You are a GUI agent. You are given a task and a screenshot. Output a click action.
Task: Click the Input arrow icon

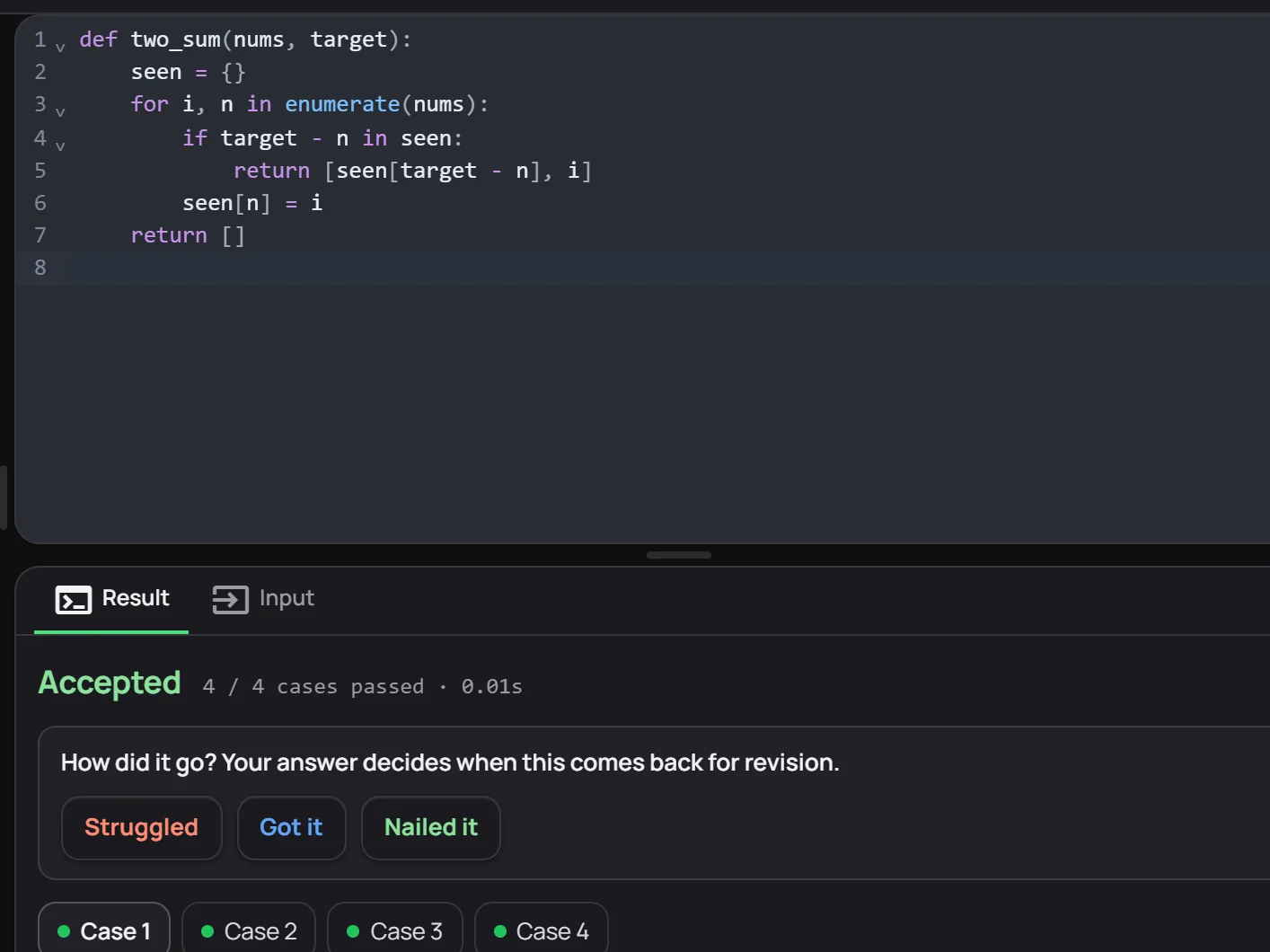(230, 600)
